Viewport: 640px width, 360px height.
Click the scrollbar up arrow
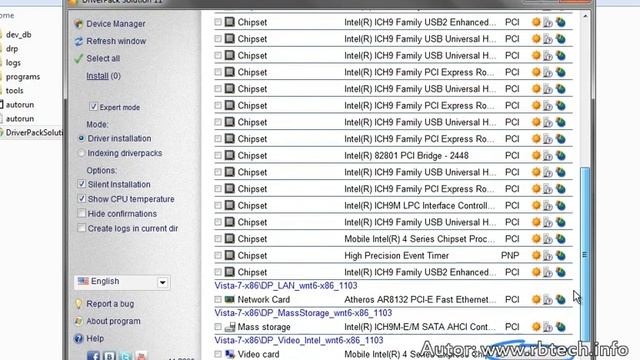[x=585, y=16]
